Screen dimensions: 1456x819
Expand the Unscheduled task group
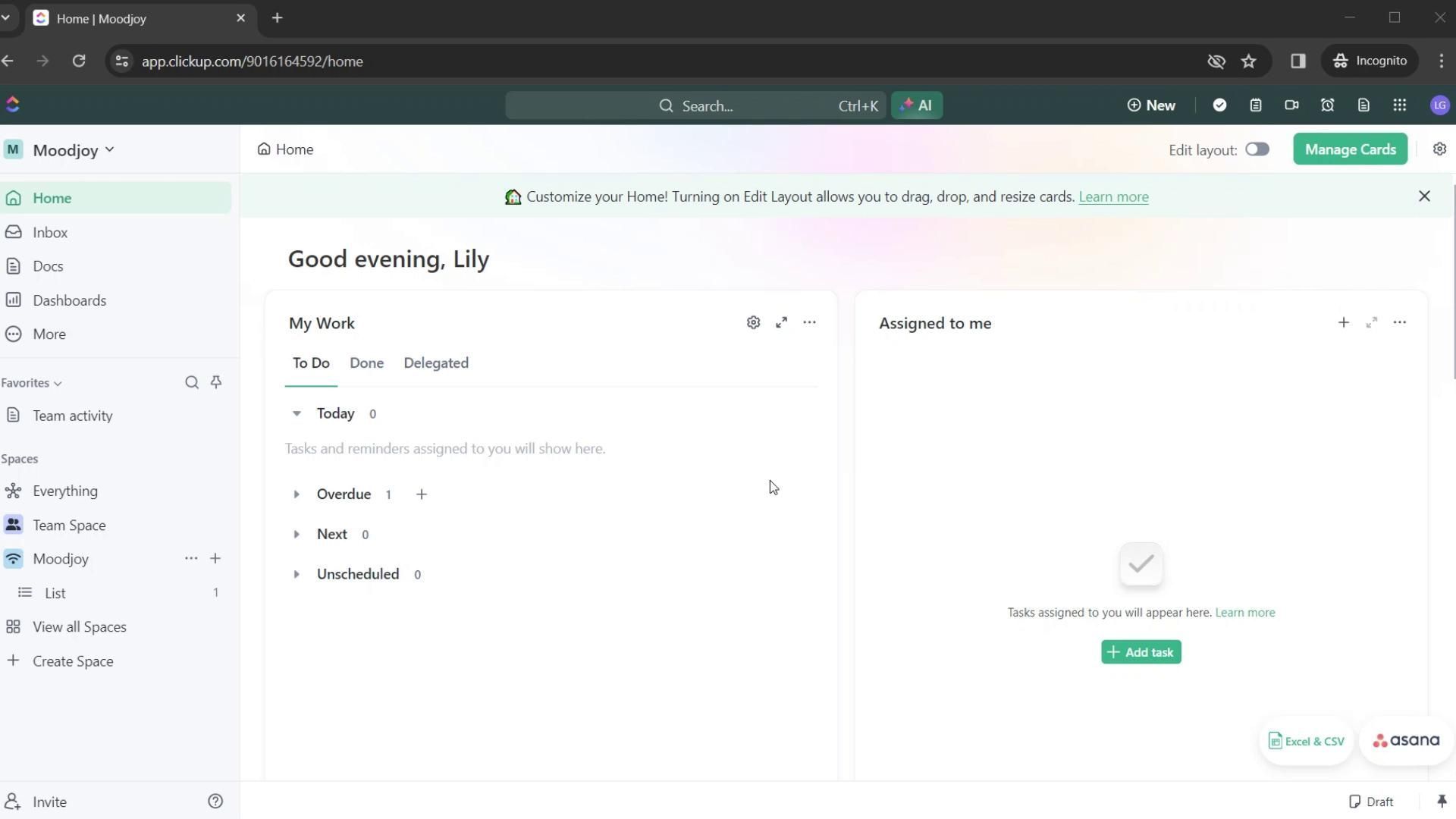pos(297,575)
